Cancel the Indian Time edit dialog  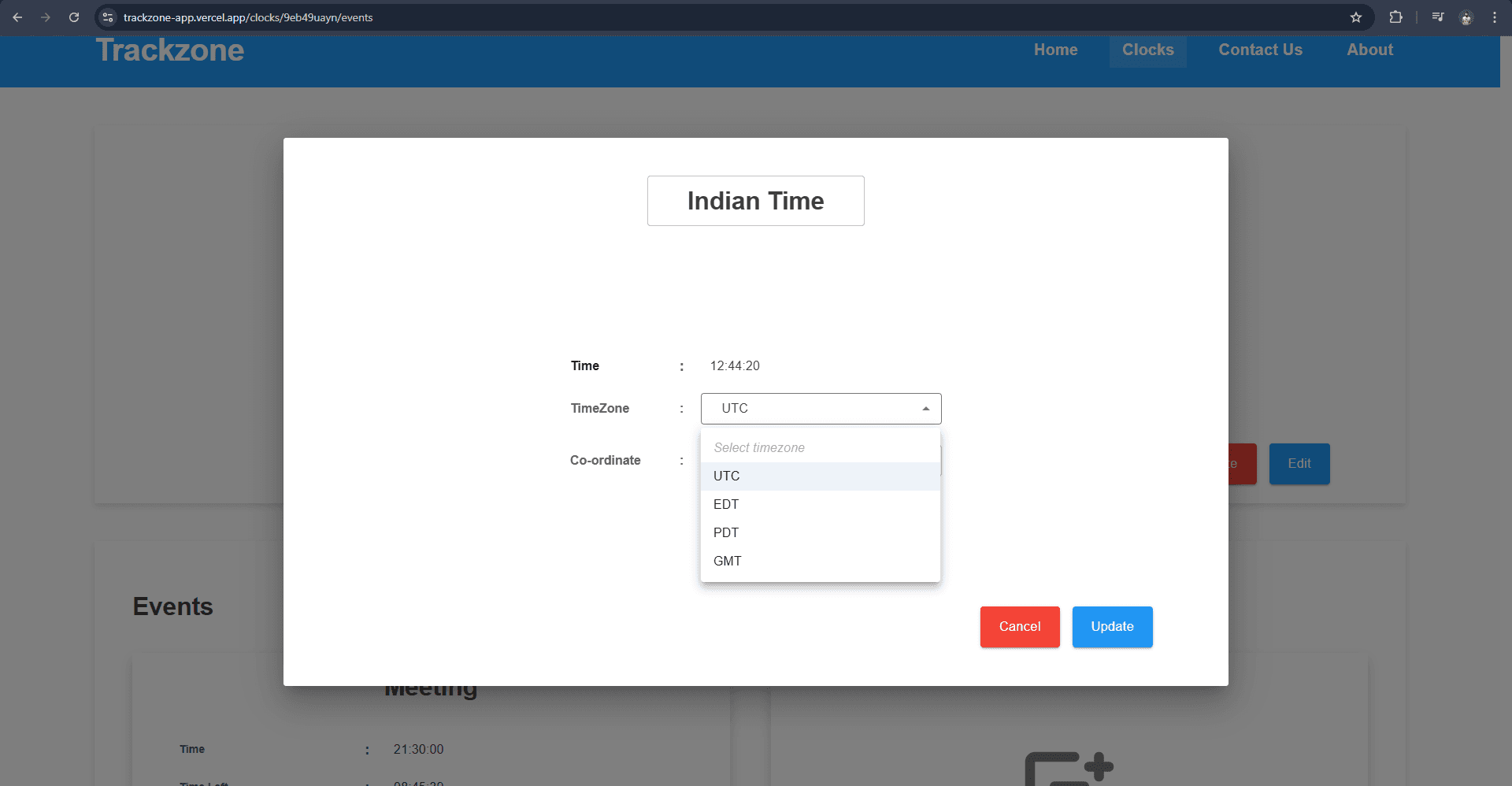click(1019, 626)
